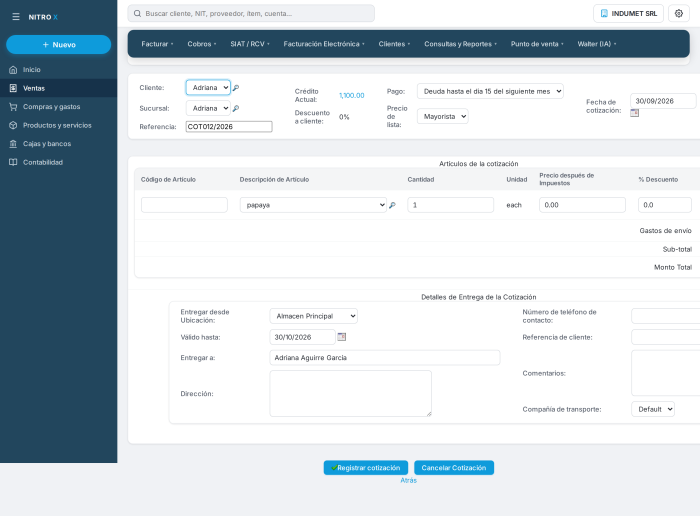Image resolution: width=700 pixels, height=516 pixels.
Task: Click the Cajas y bancos bank icon
Action: 13,144
